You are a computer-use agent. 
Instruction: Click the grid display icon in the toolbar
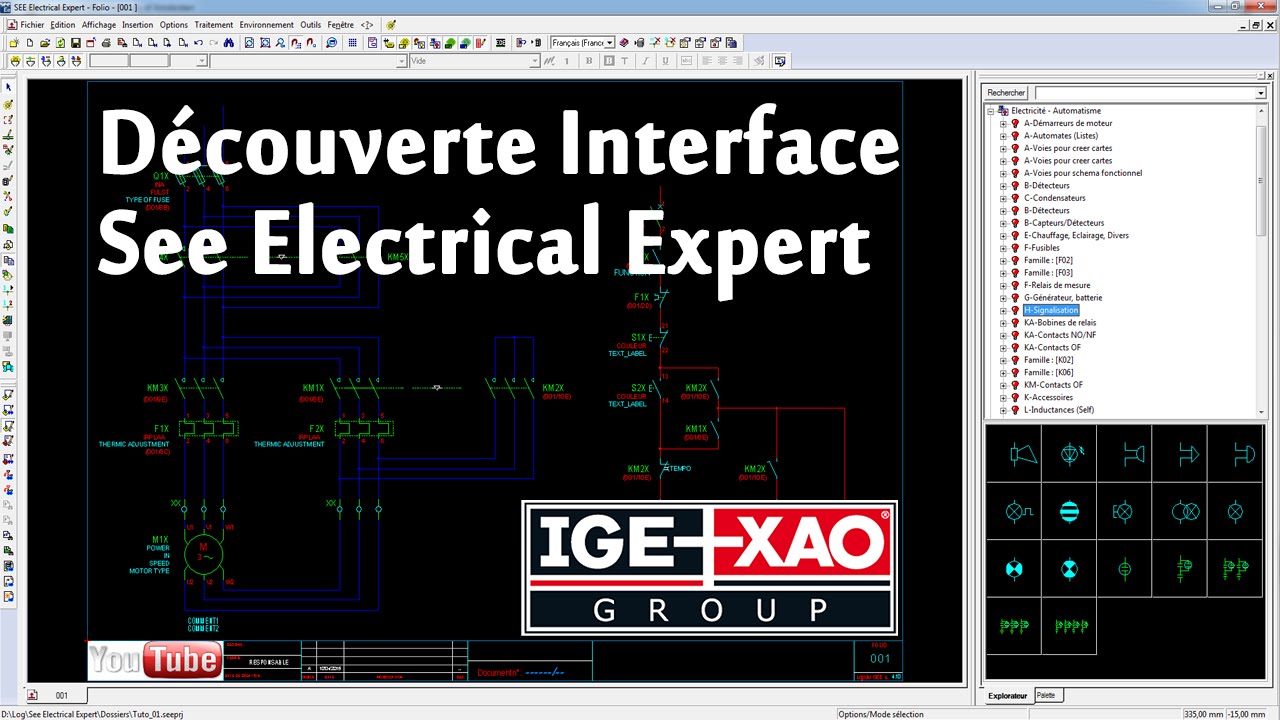coord(352,43)
